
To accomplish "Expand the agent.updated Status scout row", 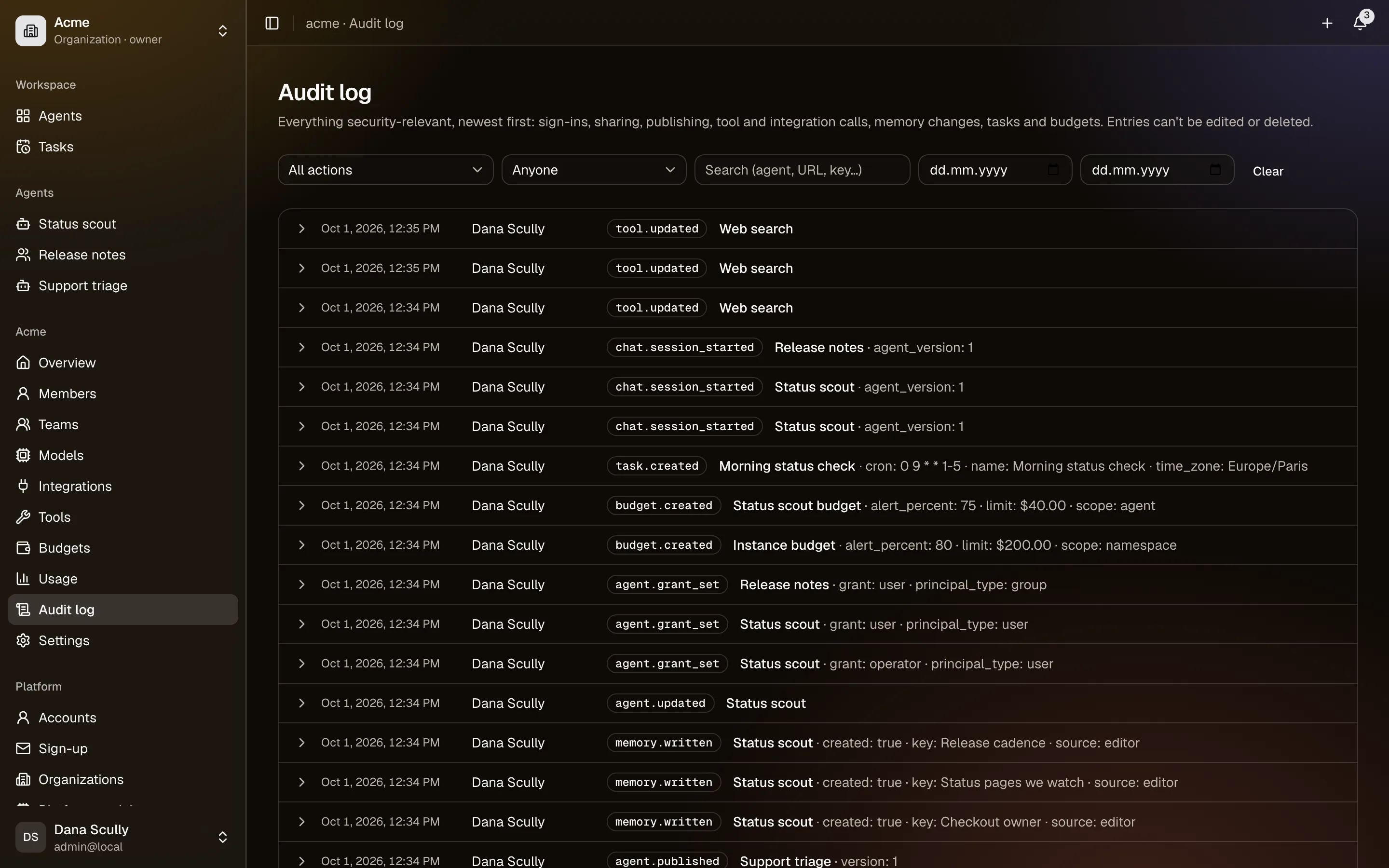I will pos(302,703).
